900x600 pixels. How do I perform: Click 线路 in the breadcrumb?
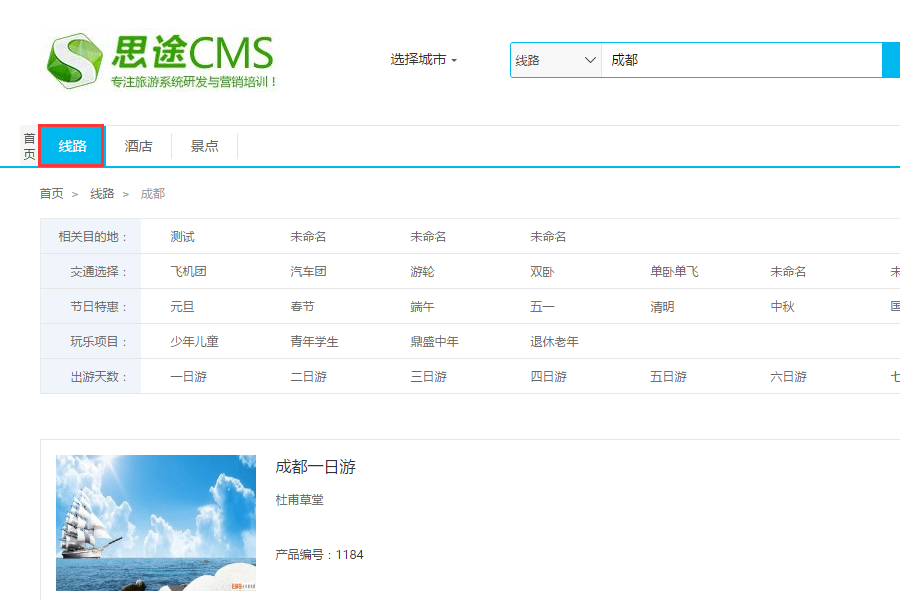point(102,194)
